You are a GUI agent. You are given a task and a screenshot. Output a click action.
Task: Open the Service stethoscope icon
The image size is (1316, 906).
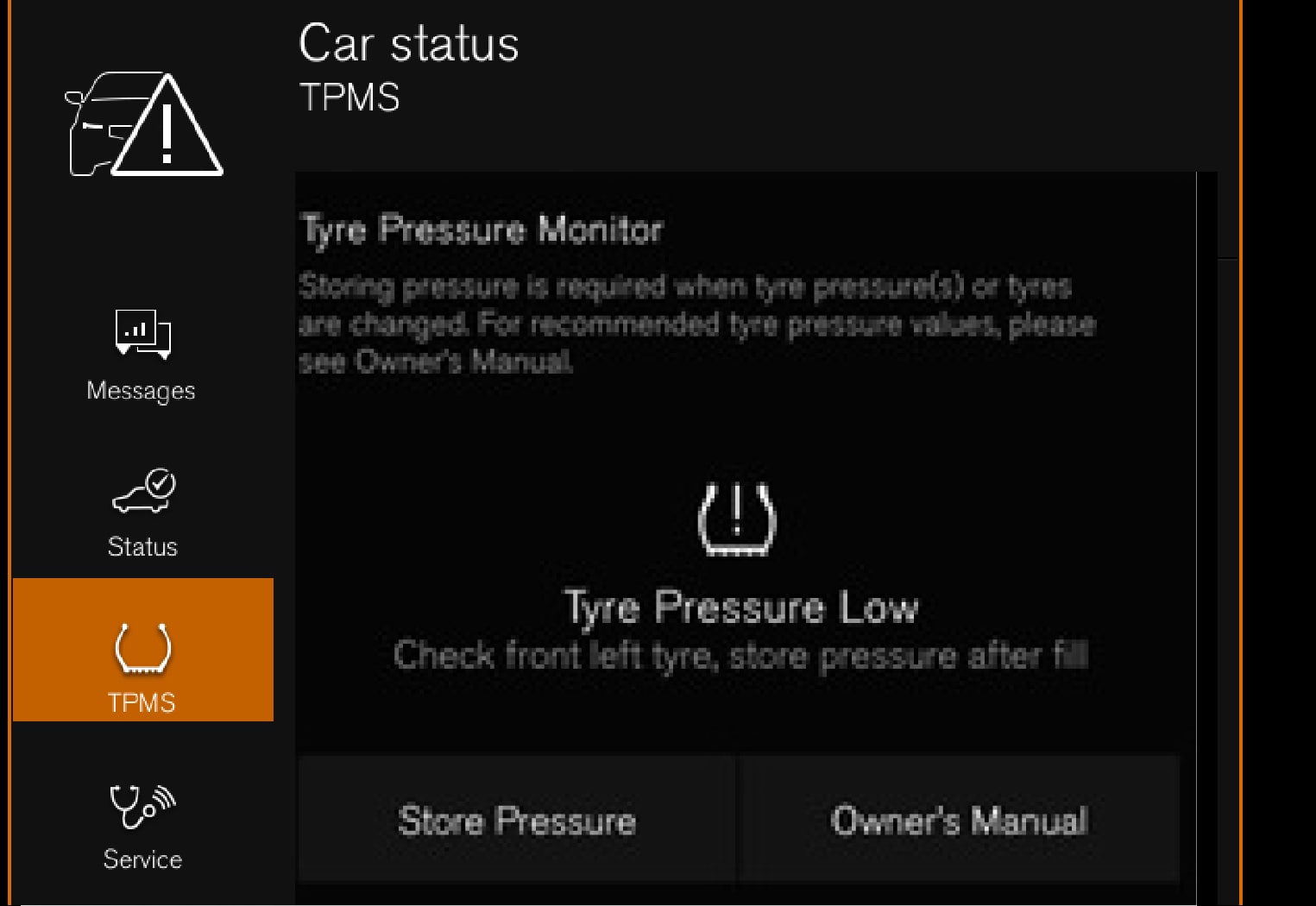pyautogui.click(x=142, y=805)
